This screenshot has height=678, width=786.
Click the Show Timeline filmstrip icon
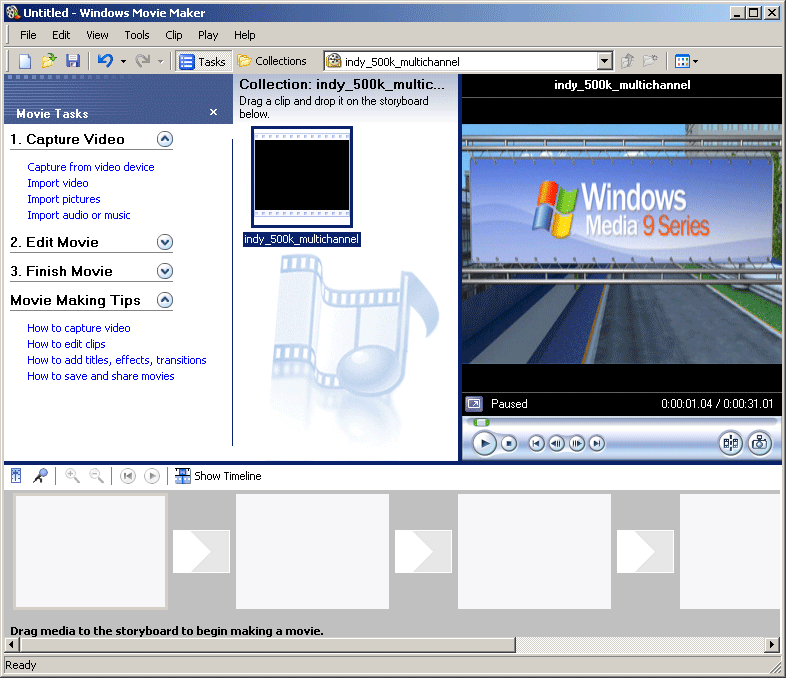click(x=182, y=476)
